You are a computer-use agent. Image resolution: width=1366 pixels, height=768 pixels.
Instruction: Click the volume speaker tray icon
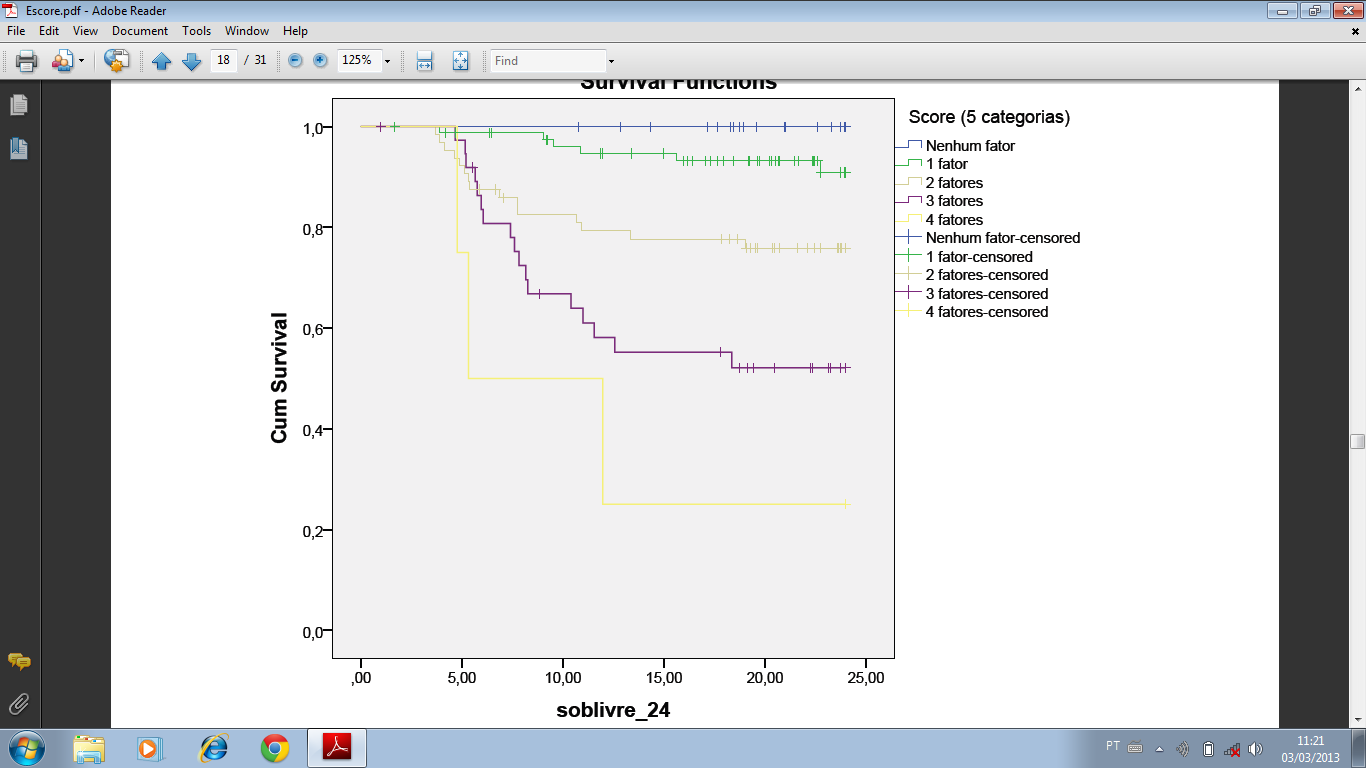pos(1256,748)
